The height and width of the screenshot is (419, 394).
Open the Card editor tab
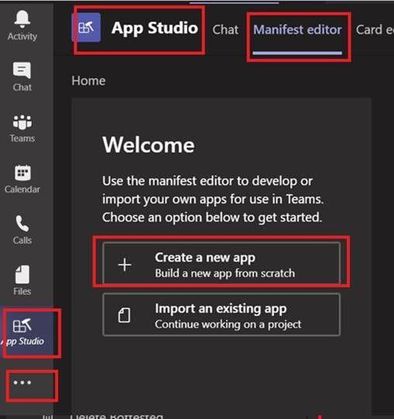pos(375,30)
